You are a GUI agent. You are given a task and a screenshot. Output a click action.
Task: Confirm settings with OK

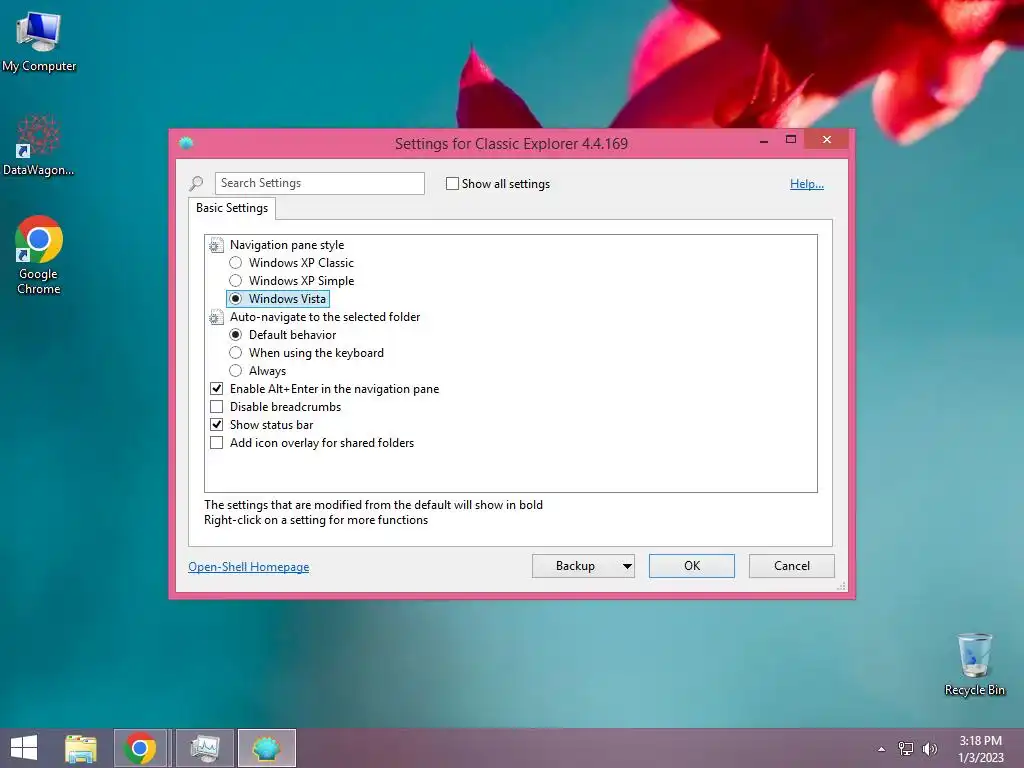pos(692,566)
